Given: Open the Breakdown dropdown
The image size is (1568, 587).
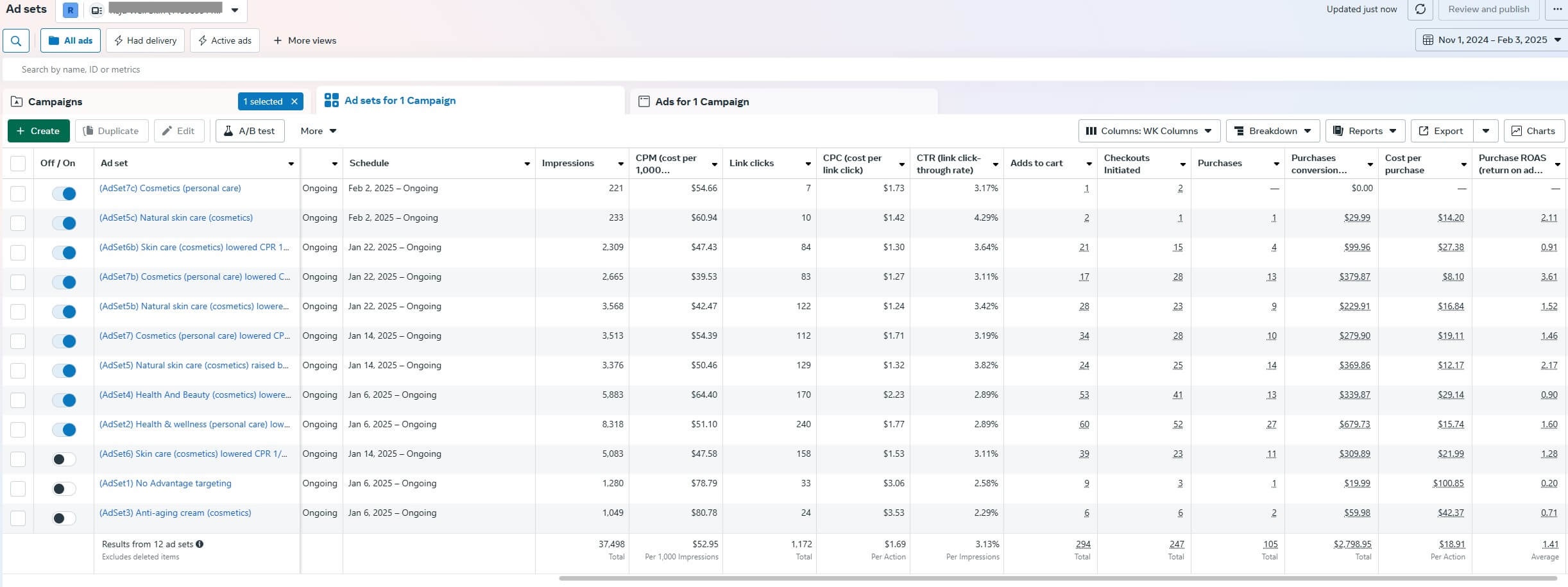Looking at the screenshot, I should coord(1272,131).
